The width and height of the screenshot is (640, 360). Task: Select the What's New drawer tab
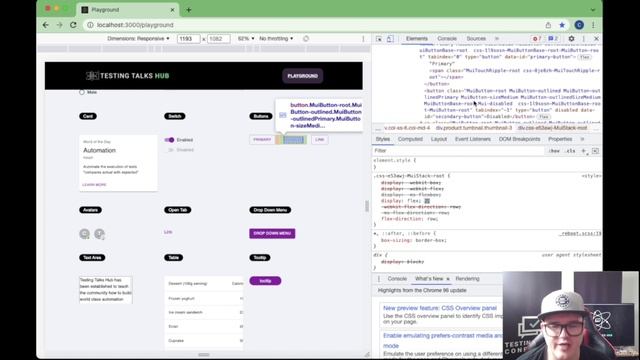(x=429, y=279)
